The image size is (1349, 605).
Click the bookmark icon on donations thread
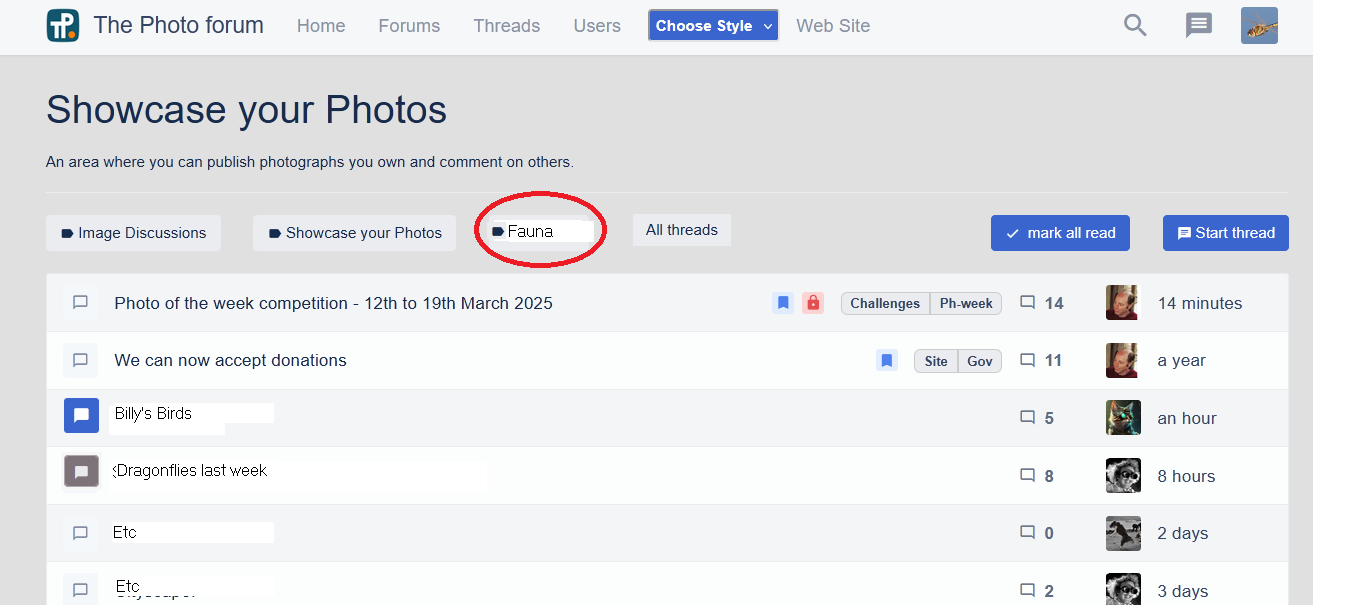pyautogui.click(x=887, y=361)
